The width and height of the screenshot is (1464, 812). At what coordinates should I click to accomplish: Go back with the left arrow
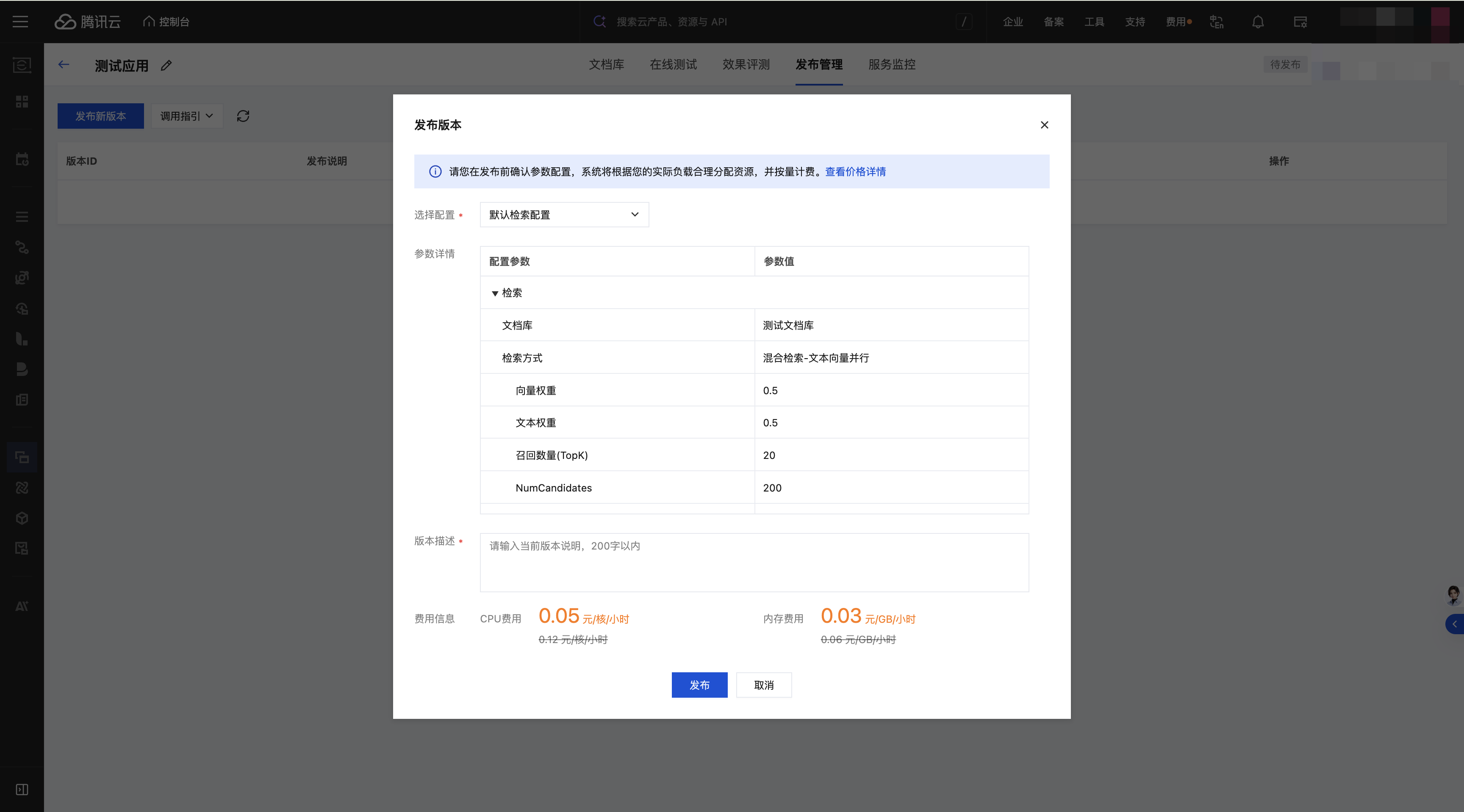[64, 65]
